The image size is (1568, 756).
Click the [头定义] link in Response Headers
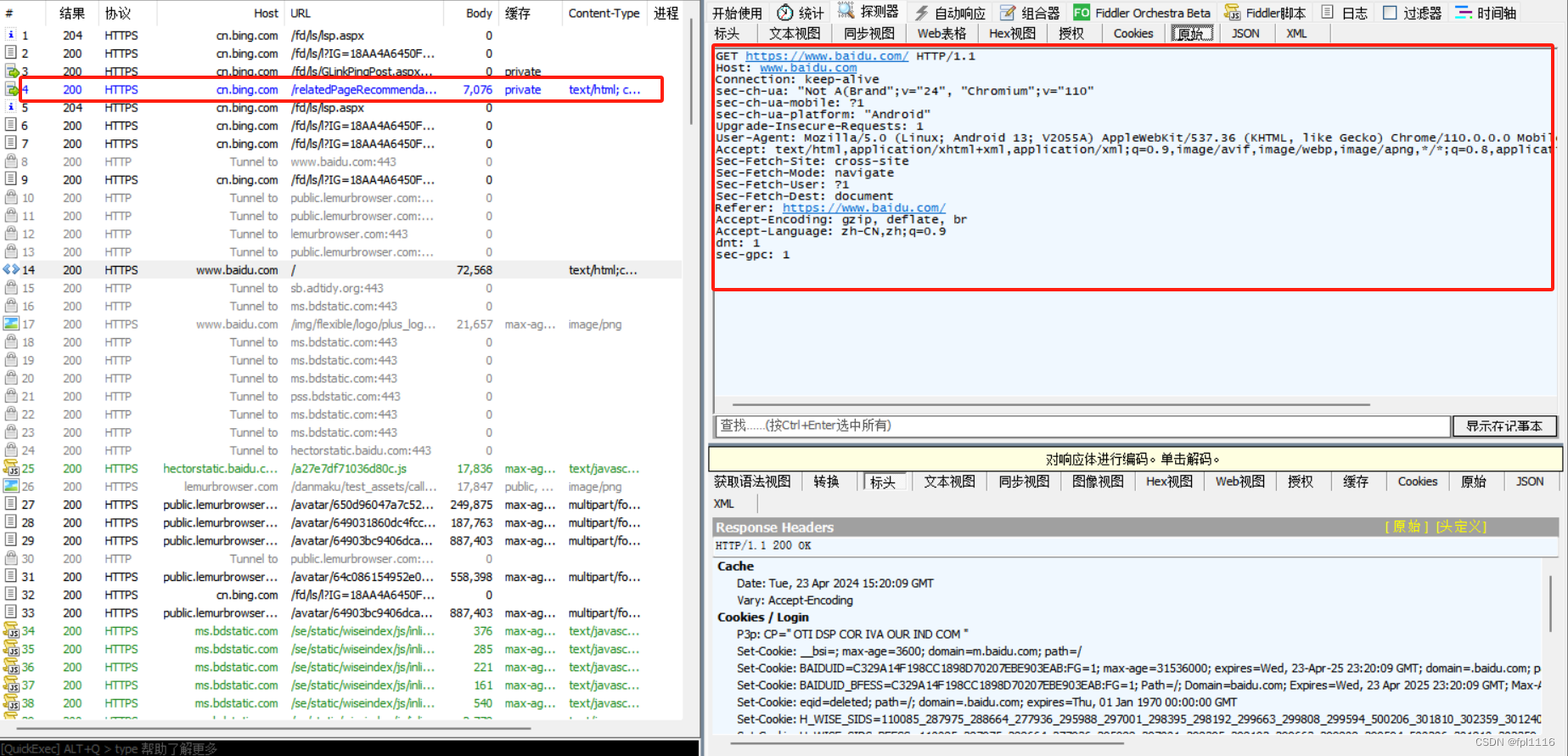(1461, 527)
